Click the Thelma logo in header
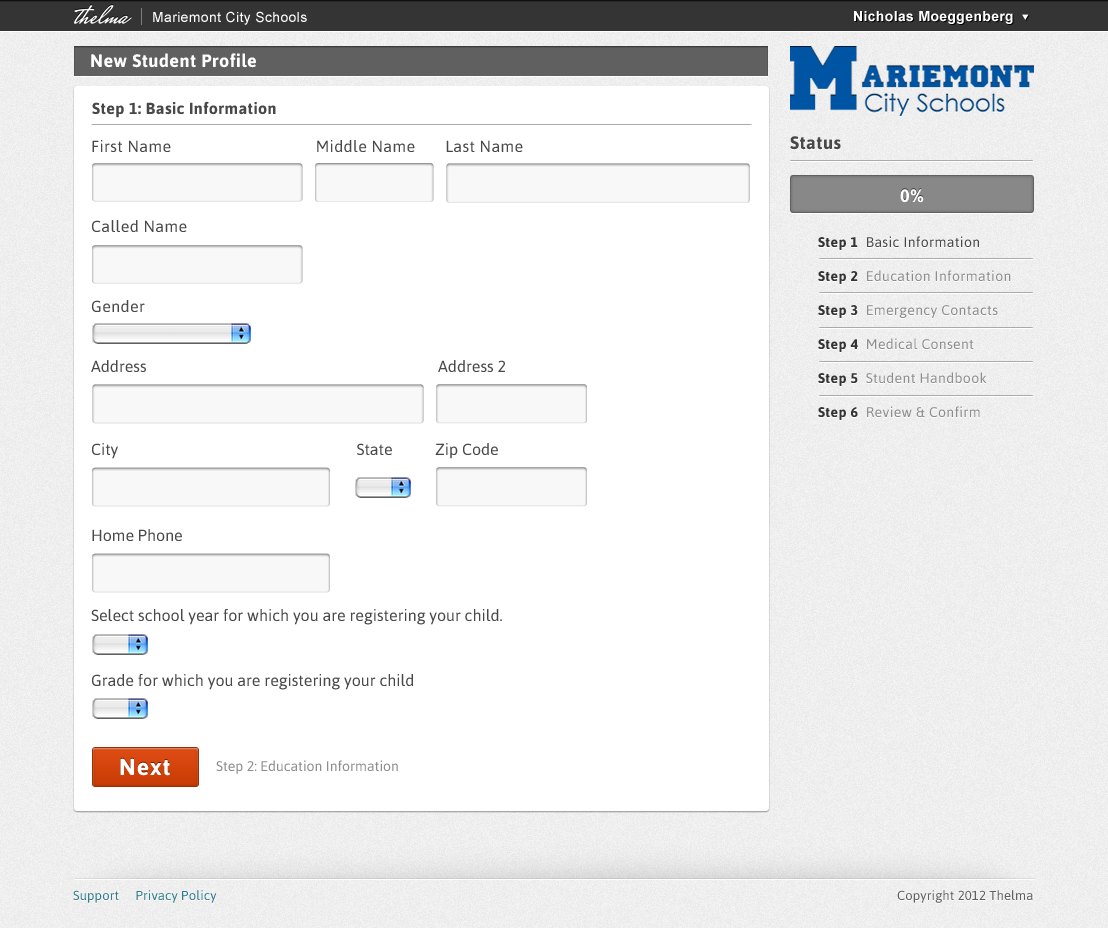 (x=102, y=16)
